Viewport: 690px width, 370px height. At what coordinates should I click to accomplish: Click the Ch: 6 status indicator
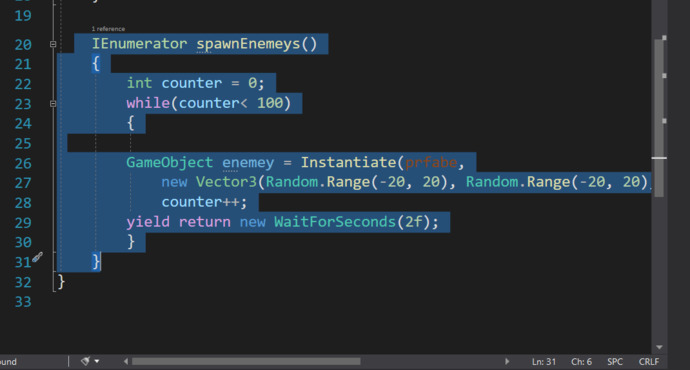(x=581, y=362)
